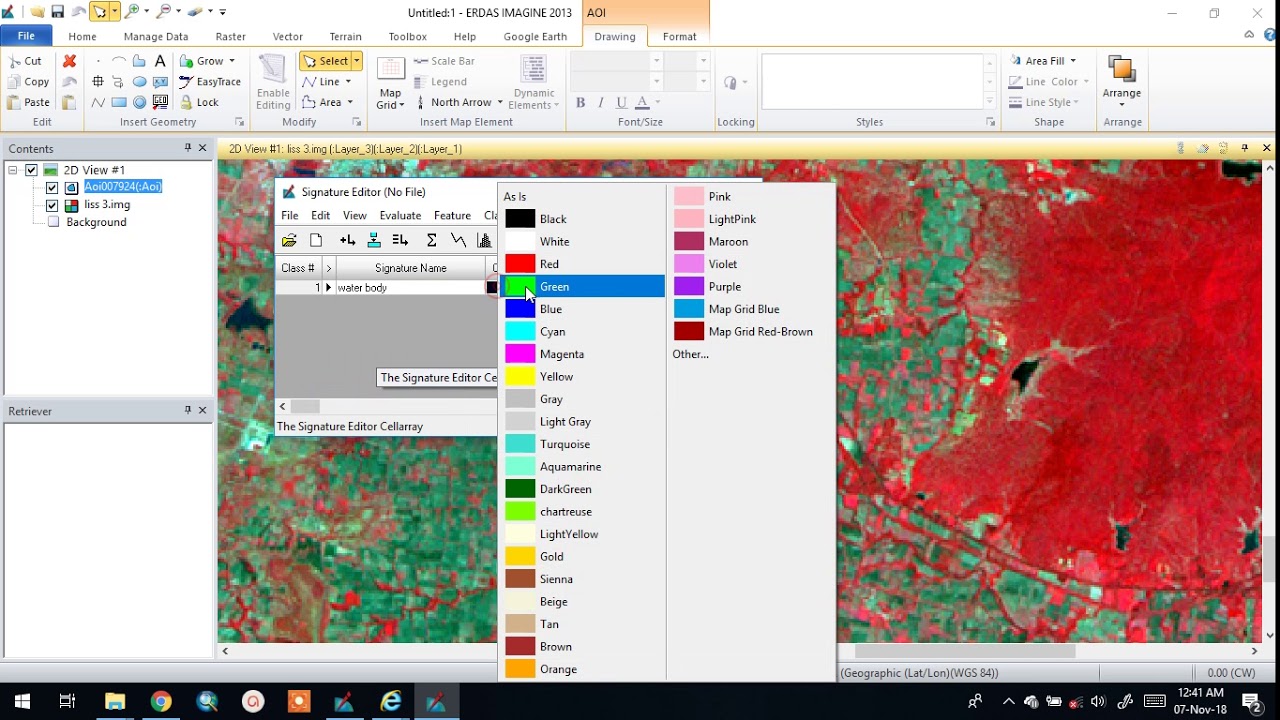Click the Cut scissors icon
The image size is (1280, 720).
14,61
